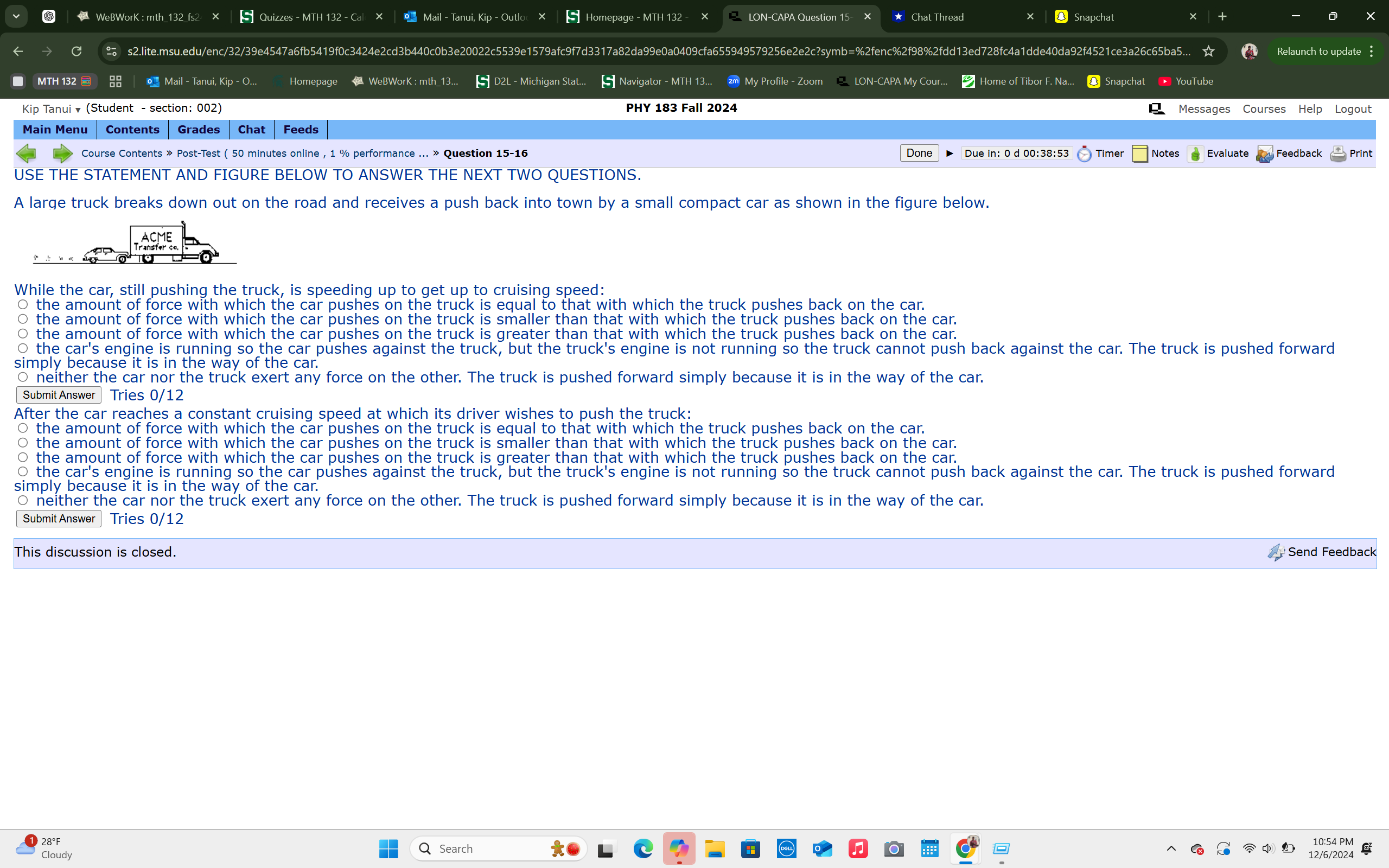Expand the Kip Tanui user dropdown
The width and height of the screenshot is (1389, 868).
click(x=79, y=110)
